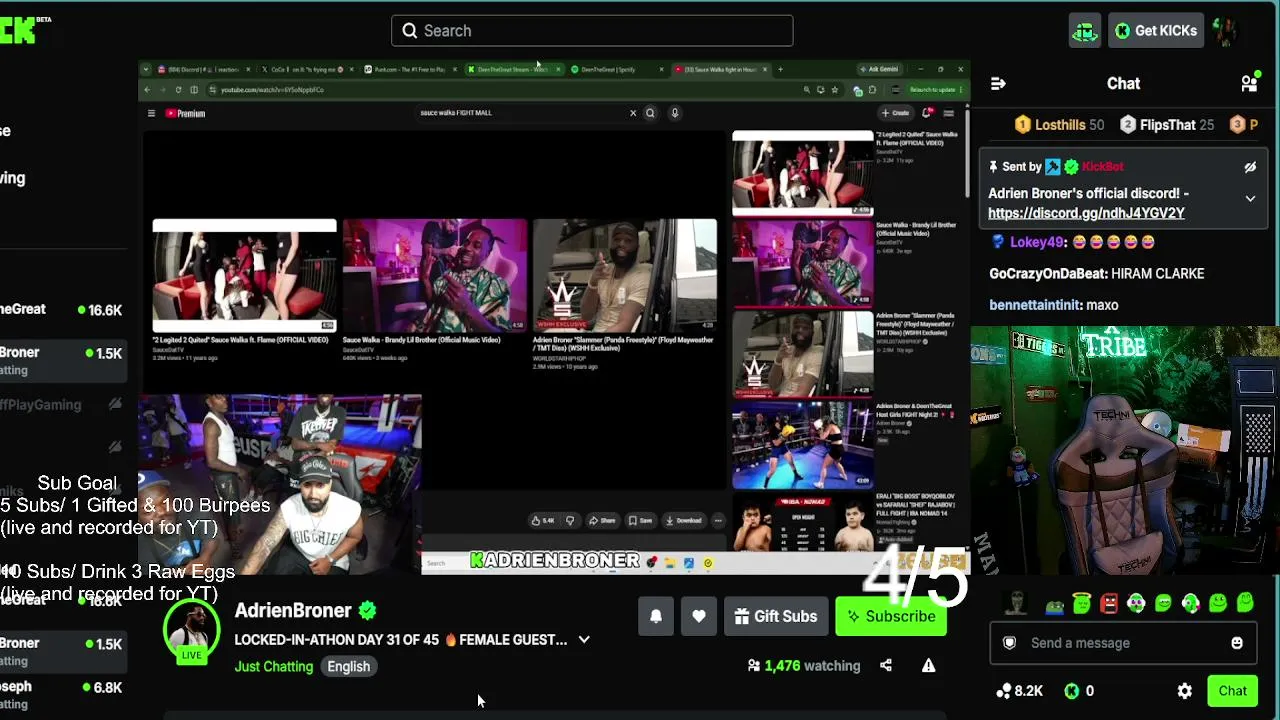Open the discord.gg invite link in chat
Image resolution: width=1280 pixels, height=720 pixels.
coord(1086,213)
